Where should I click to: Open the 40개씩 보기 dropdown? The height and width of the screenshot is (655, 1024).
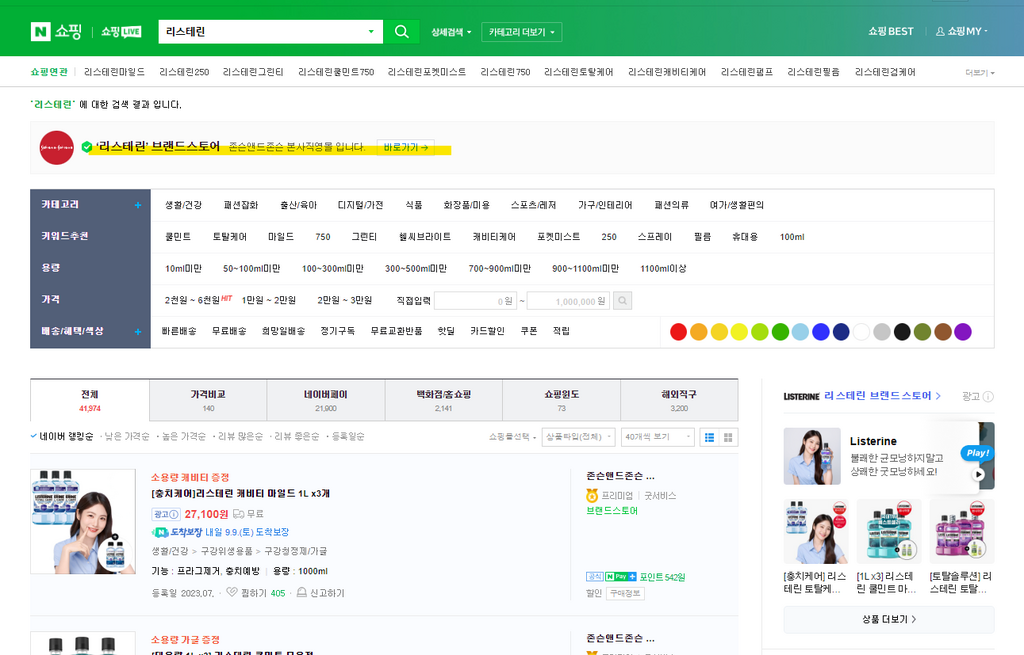click(657, 437)
